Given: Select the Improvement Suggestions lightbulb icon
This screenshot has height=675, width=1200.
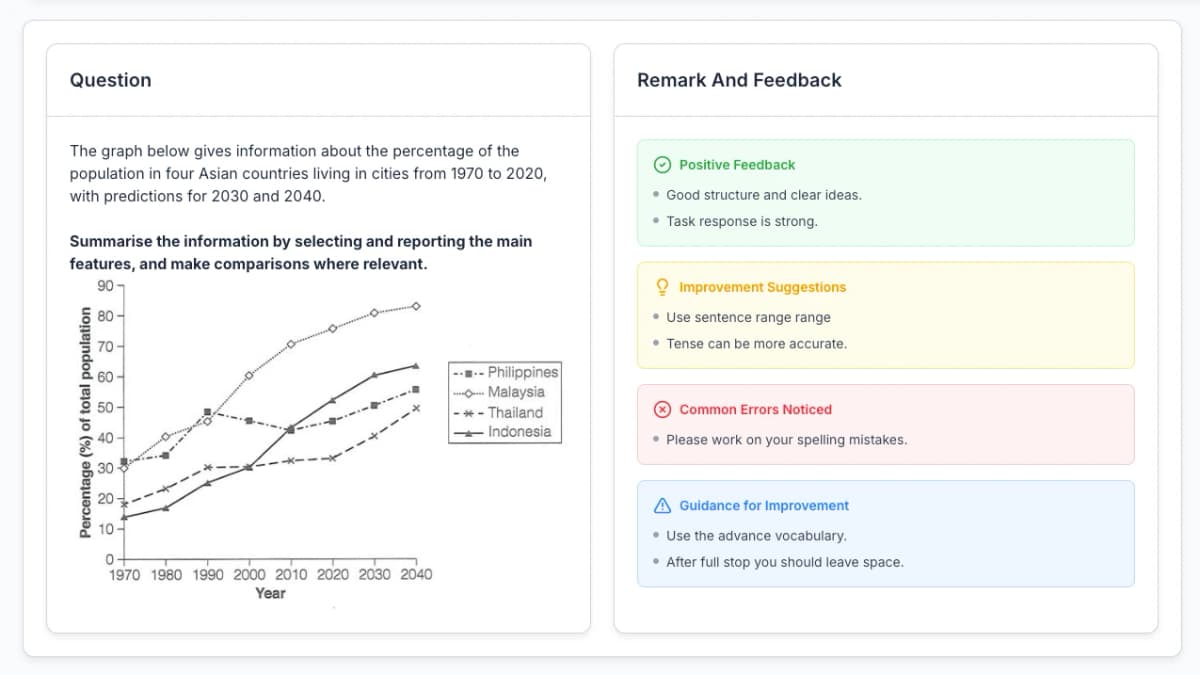Looking at the screenshot, I should tap(660, 287).
